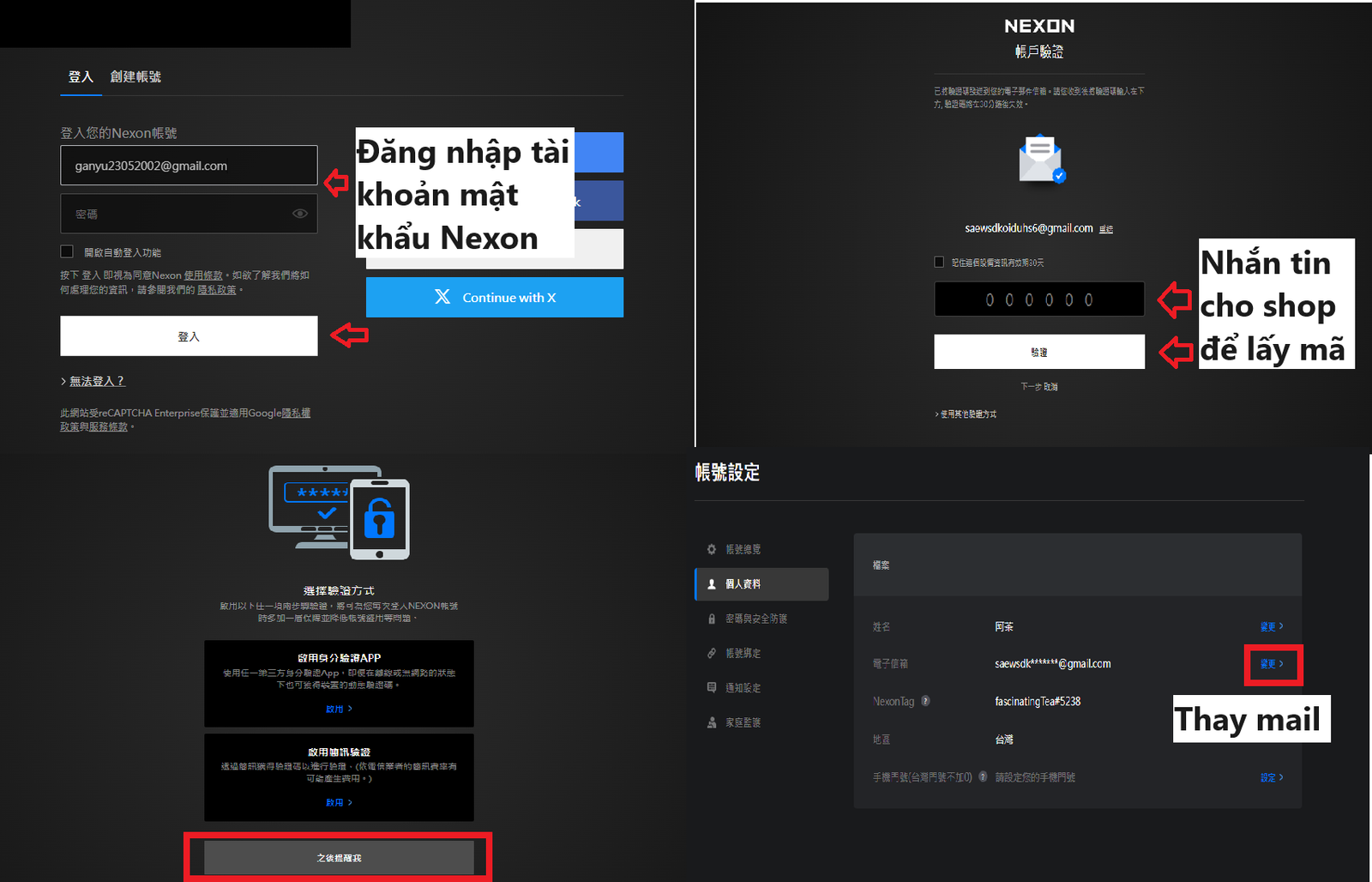The height and width of the screenshot is (882, 1372).
Task: Open 通知設定 notification settings menu
Action: (x=743, y=688)
